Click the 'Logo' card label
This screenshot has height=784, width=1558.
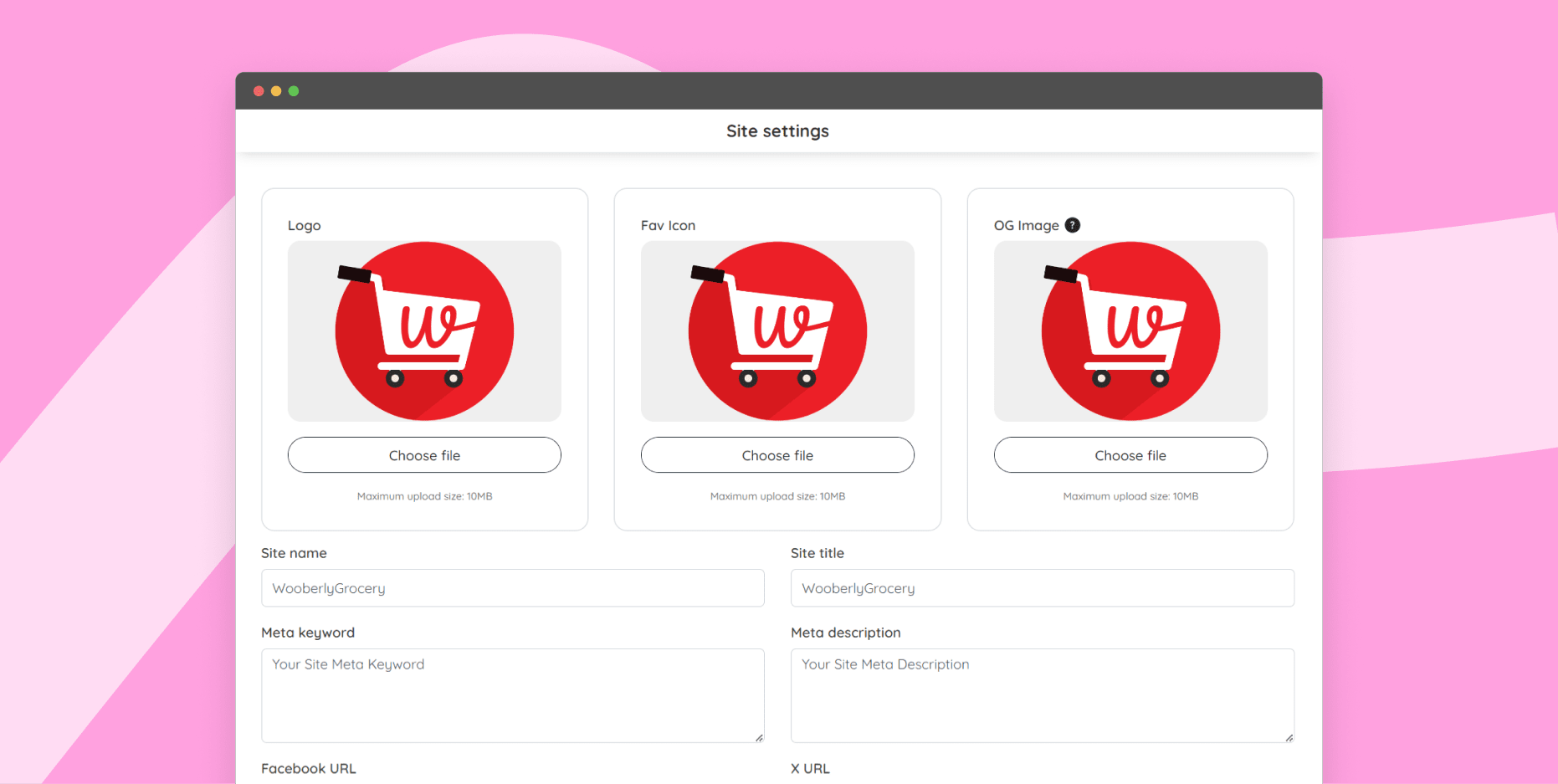[305, 226]
